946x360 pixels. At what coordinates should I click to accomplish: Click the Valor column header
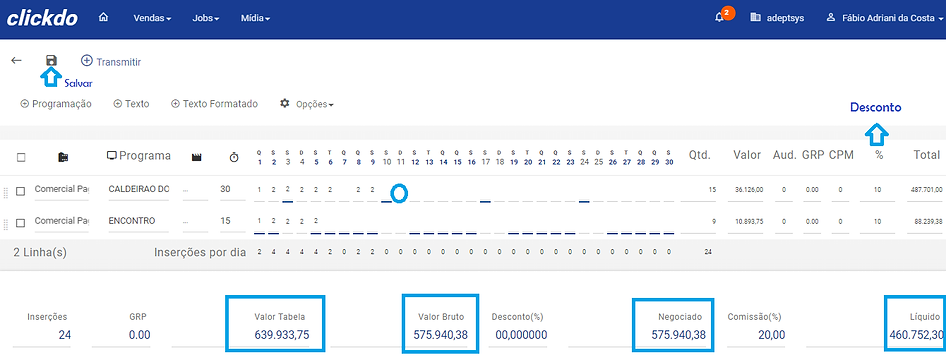(x=746, y=156)
